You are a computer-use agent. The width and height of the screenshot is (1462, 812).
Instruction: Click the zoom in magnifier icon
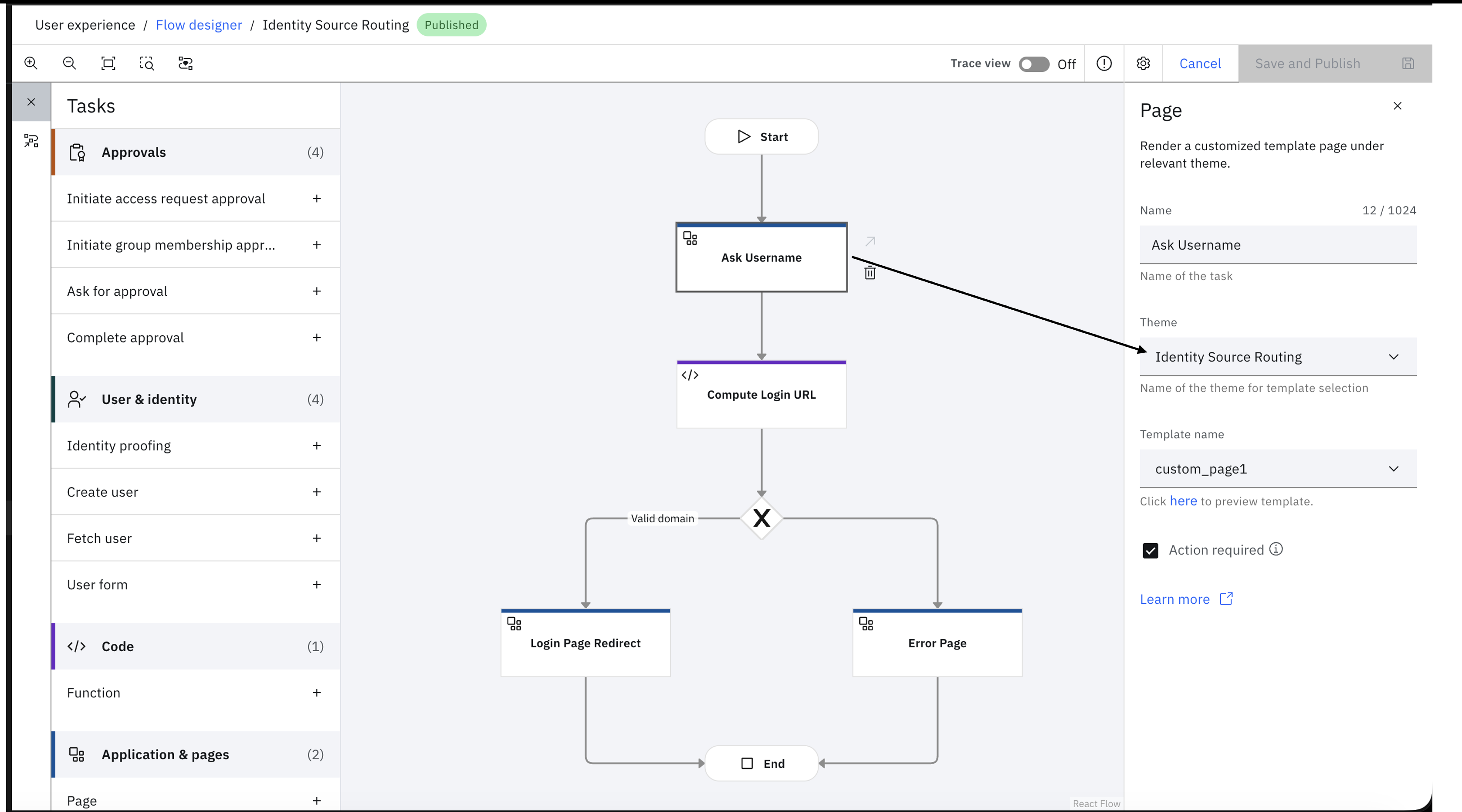(31, 63)
